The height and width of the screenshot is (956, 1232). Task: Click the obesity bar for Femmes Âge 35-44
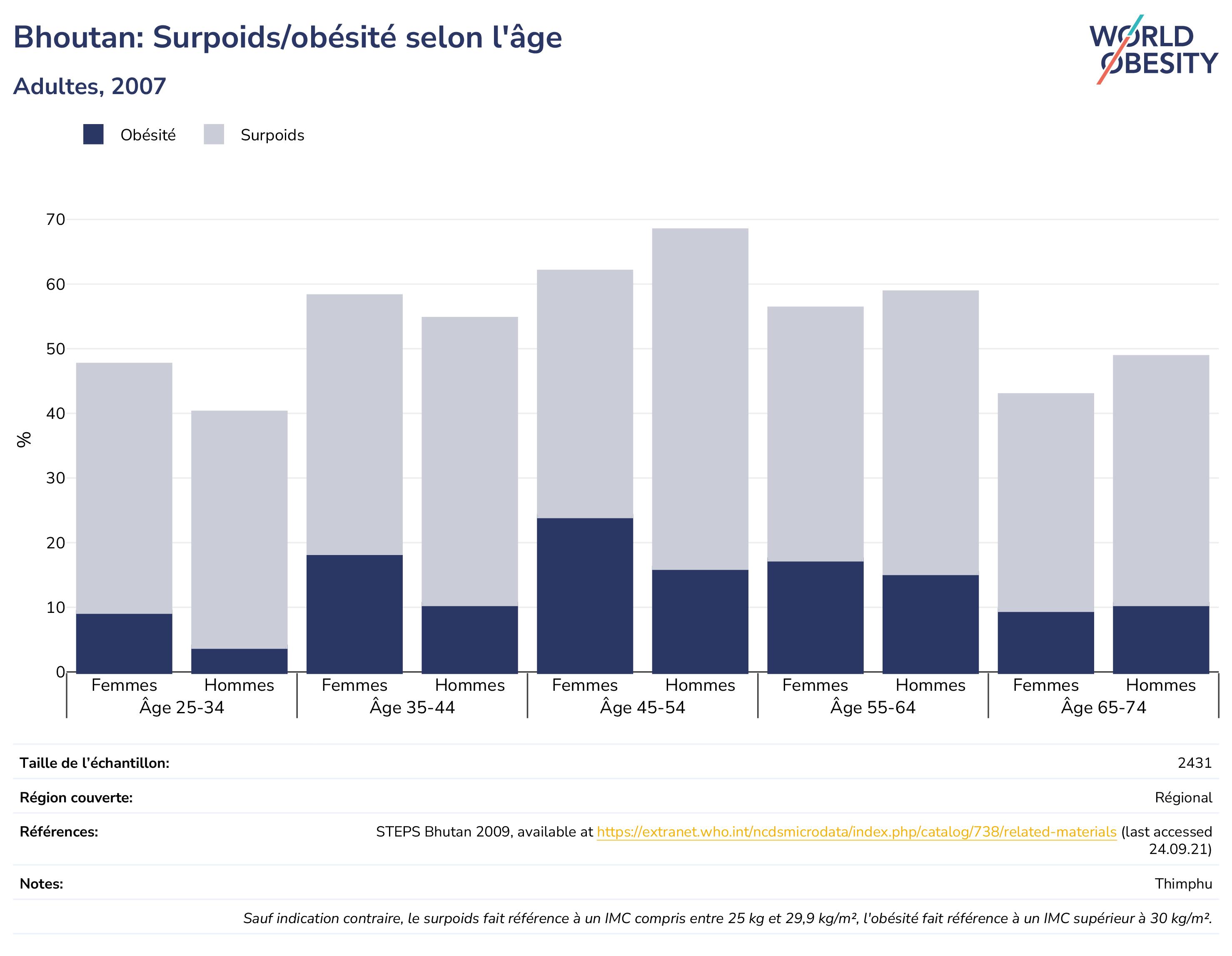[x=354, y=614]
